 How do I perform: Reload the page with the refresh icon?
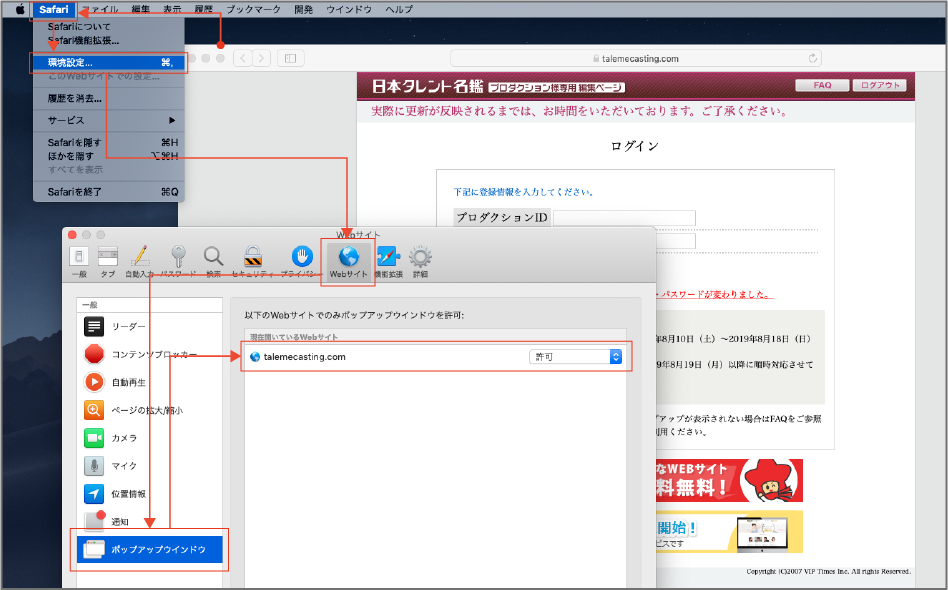click(x=813, y=59)
